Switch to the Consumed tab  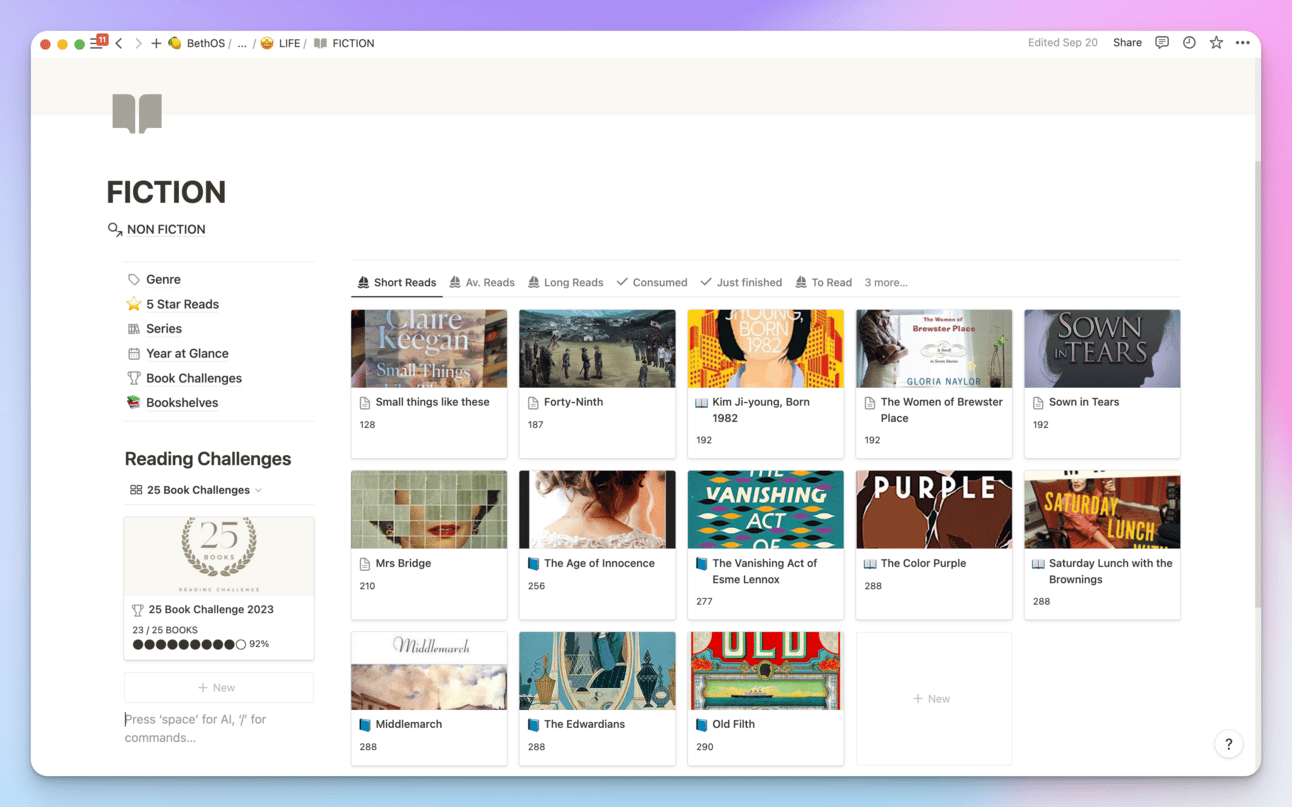click(x=652, y=283)
